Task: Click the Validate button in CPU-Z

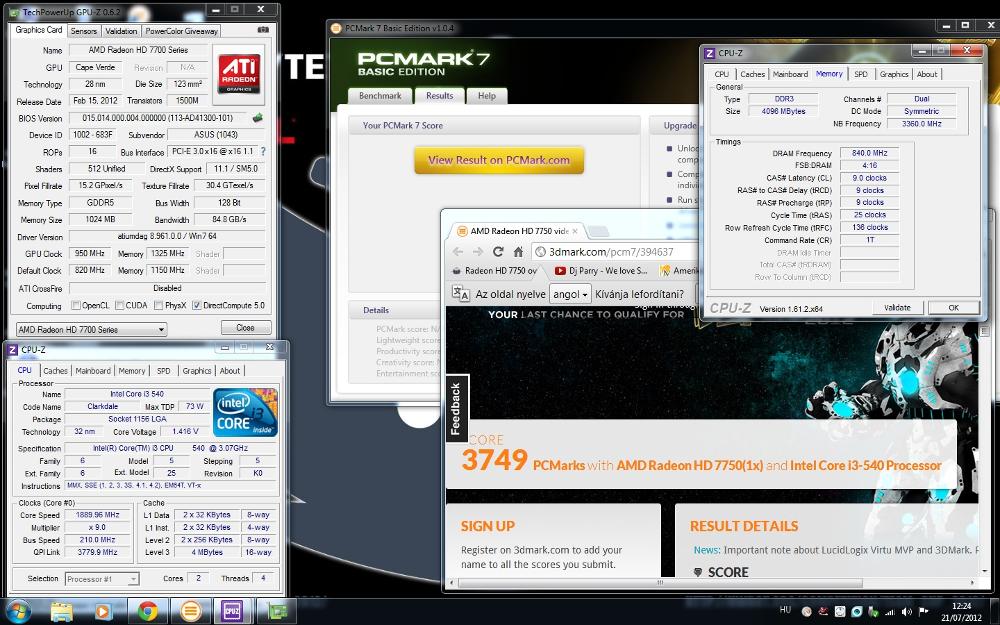Action: point(897,307)
